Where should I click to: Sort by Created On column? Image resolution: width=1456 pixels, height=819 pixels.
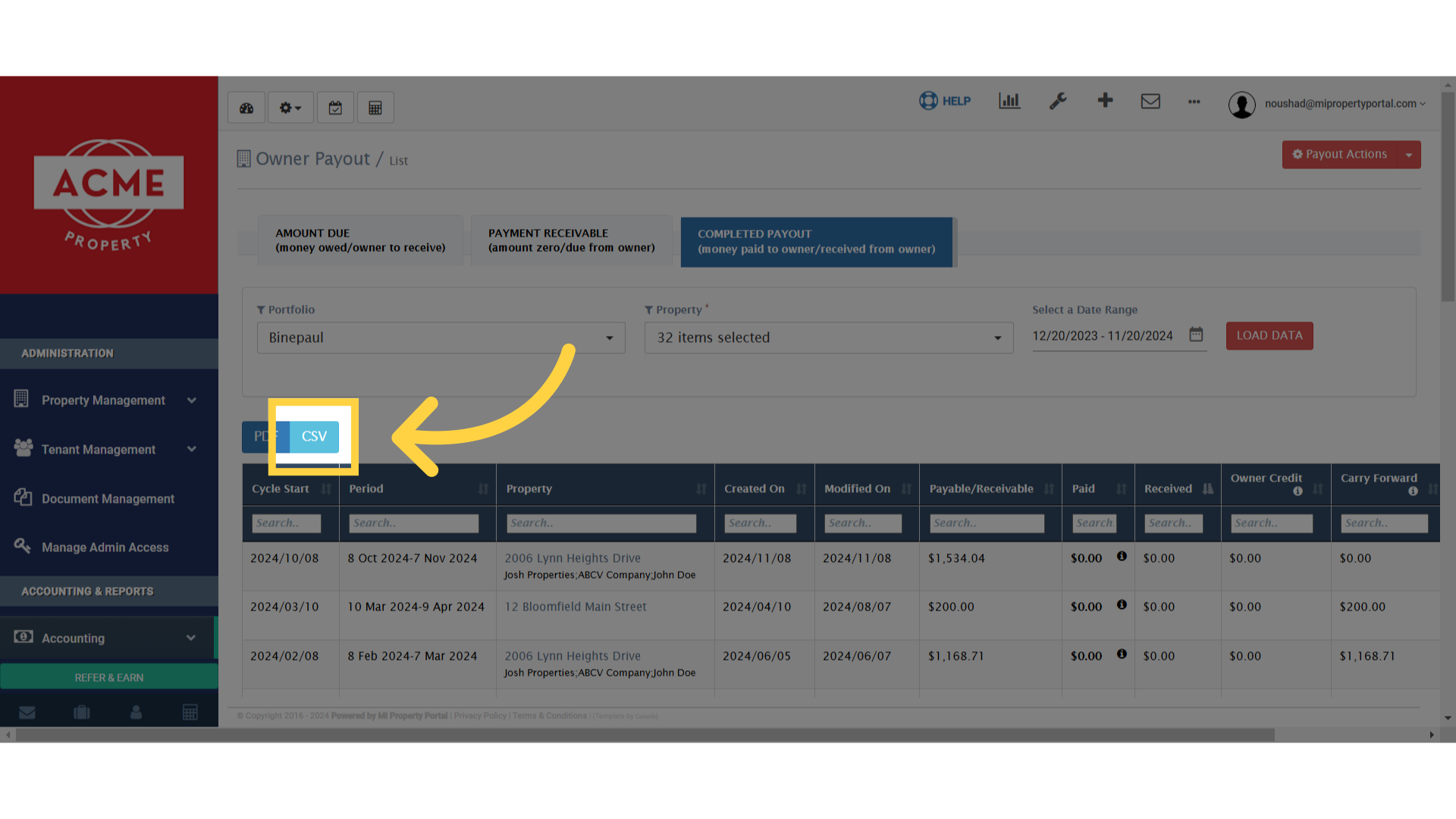(764, 489)
